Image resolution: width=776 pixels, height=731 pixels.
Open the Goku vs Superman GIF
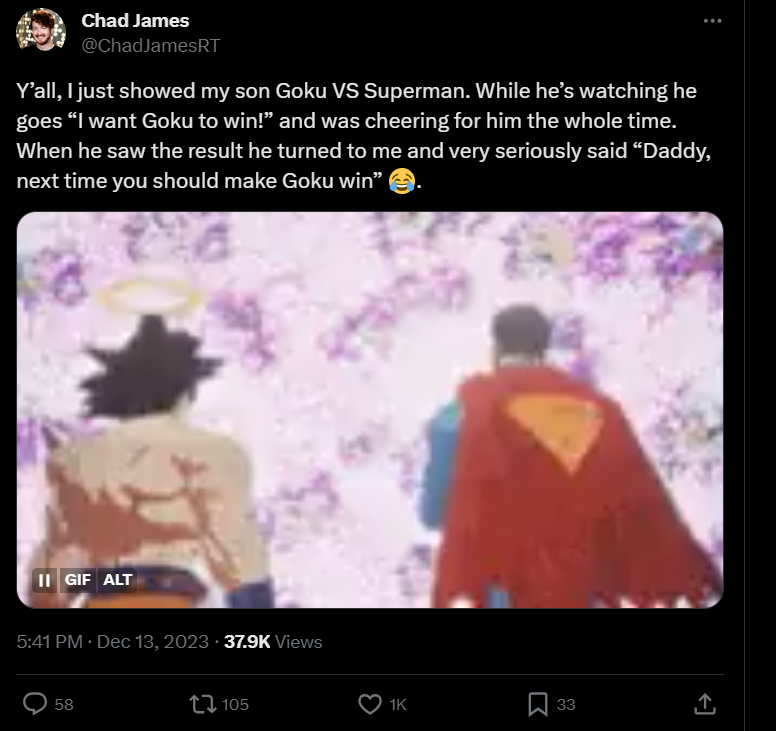(370, 410)
